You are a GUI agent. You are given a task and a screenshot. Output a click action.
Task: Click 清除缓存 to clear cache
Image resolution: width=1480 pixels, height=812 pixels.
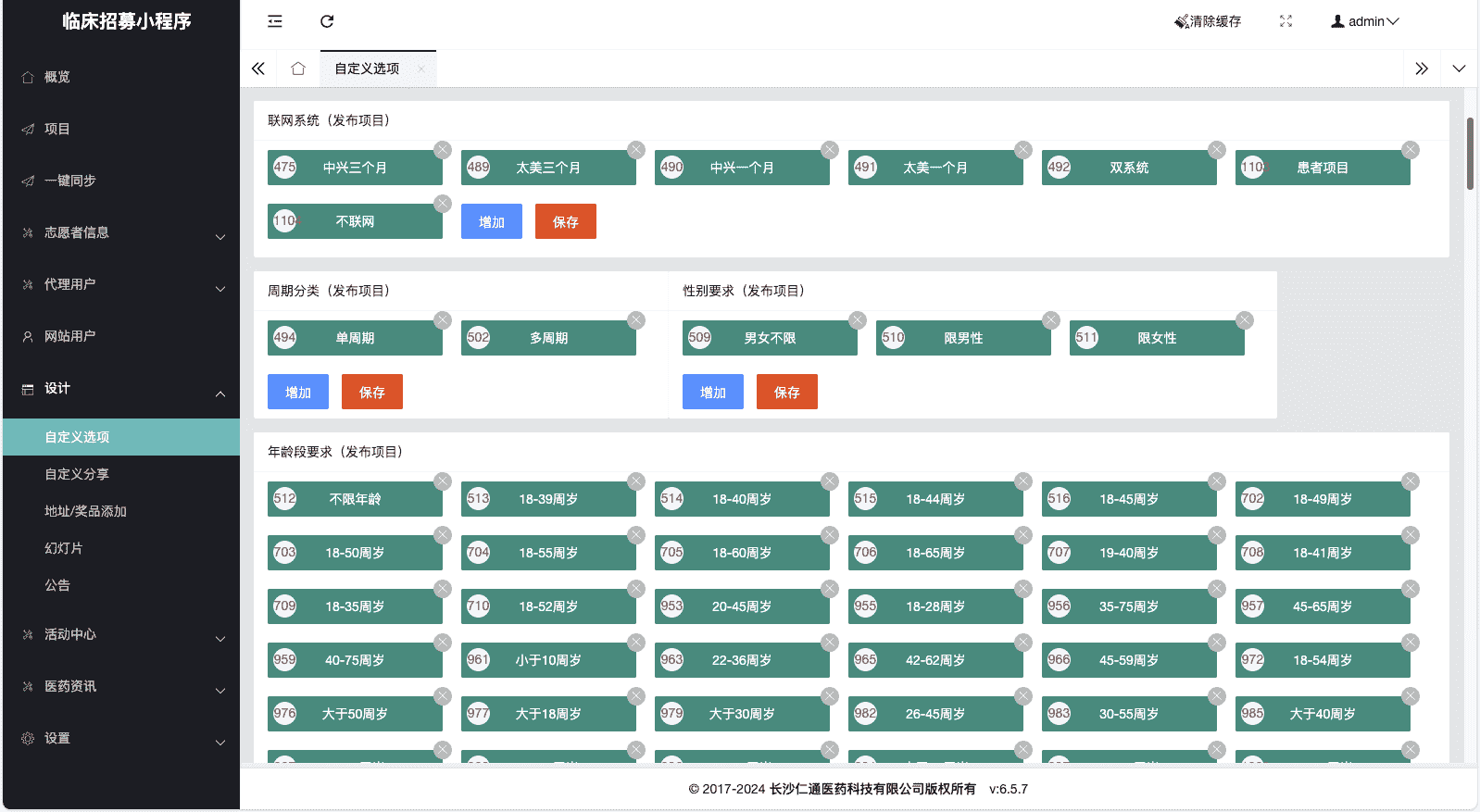click(1208, 21)
